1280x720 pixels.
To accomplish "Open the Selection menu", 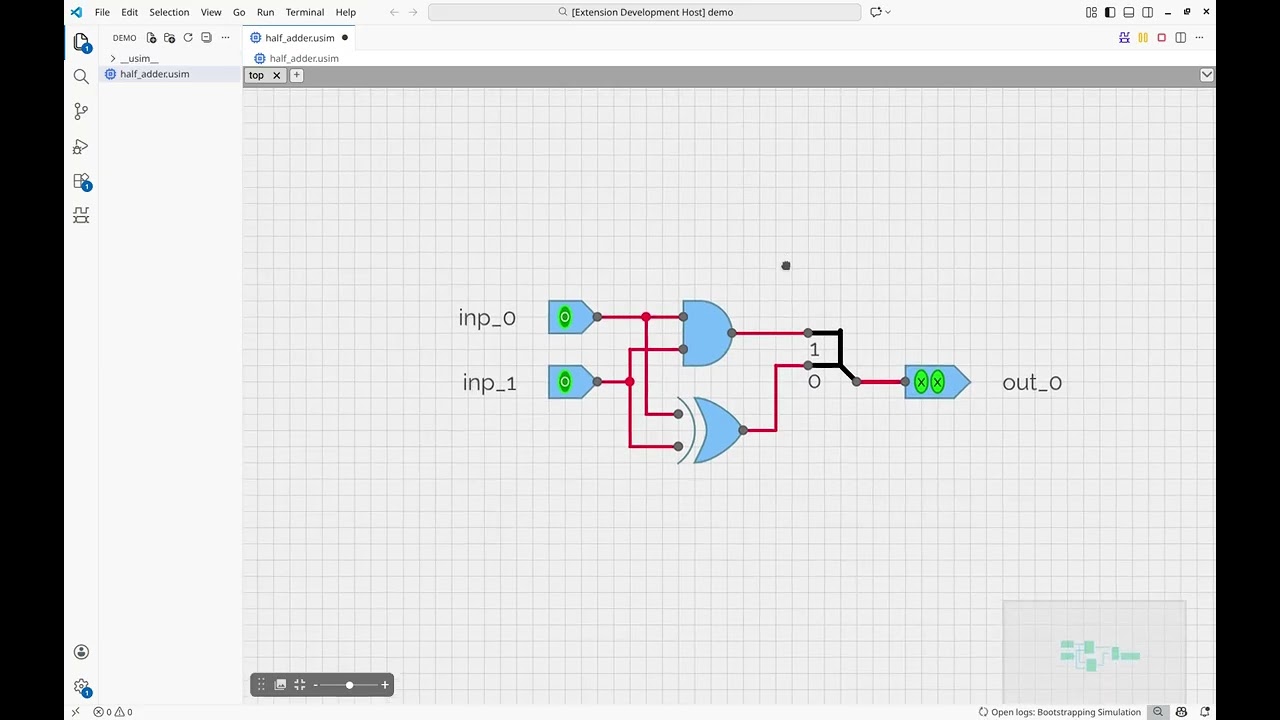I will click(169, 12).
